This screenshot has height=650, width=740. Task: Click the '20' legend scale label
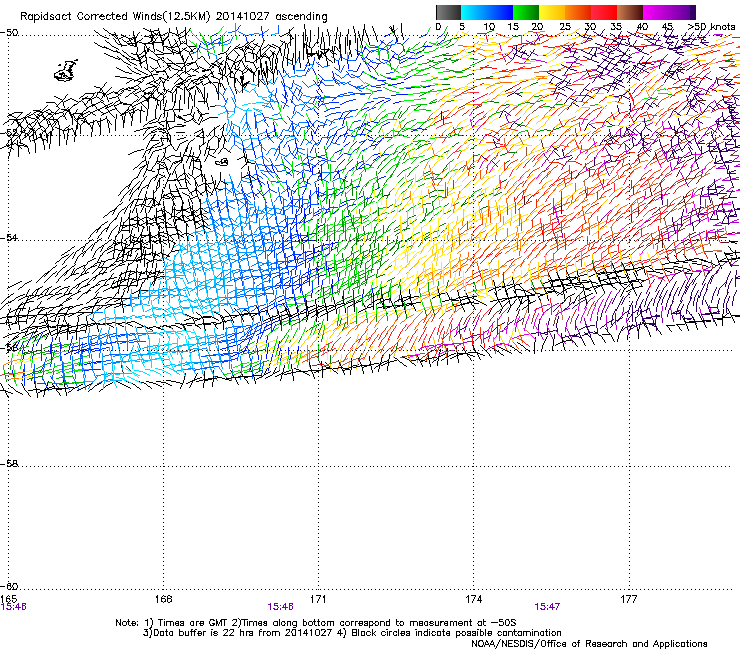537,27
